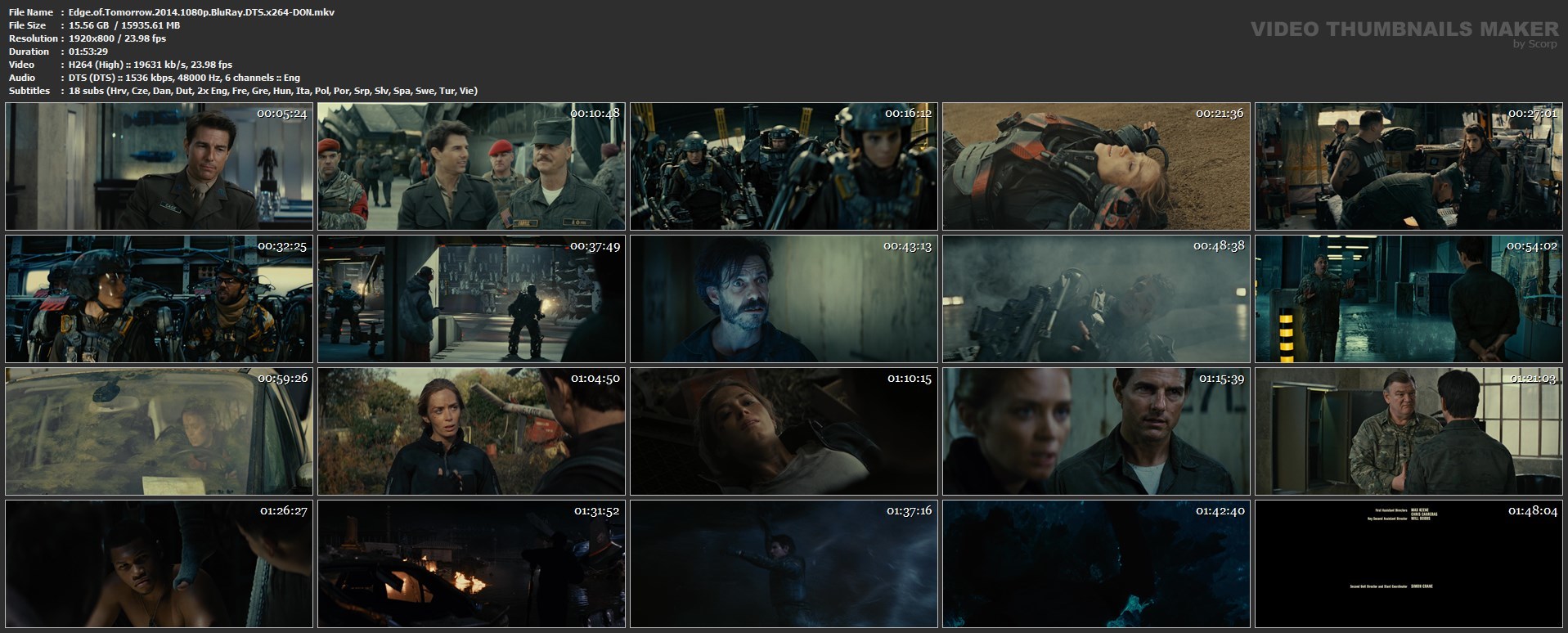Open the thumbnail at 01:31:52

tap(471, 563)
